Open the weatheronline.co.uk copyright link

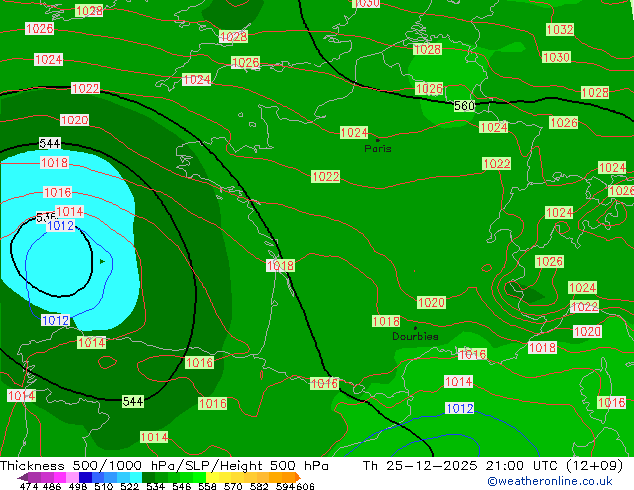[x=549, y=481]
